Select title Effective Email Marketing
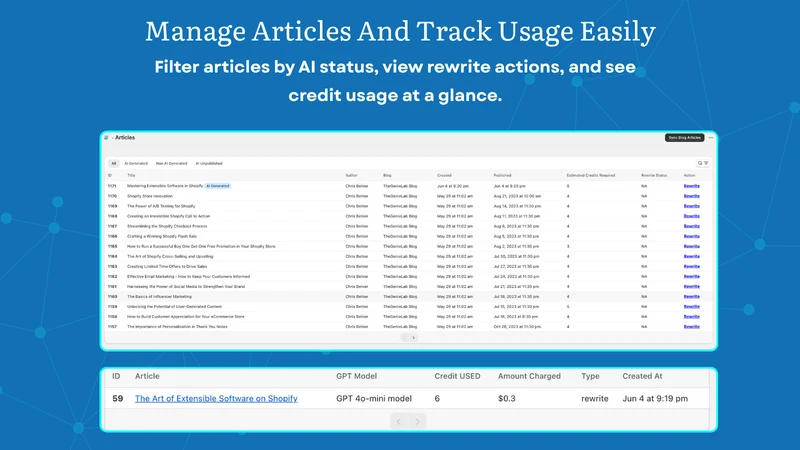This screenshot has height=450, width=800. [x=189, y=277]
